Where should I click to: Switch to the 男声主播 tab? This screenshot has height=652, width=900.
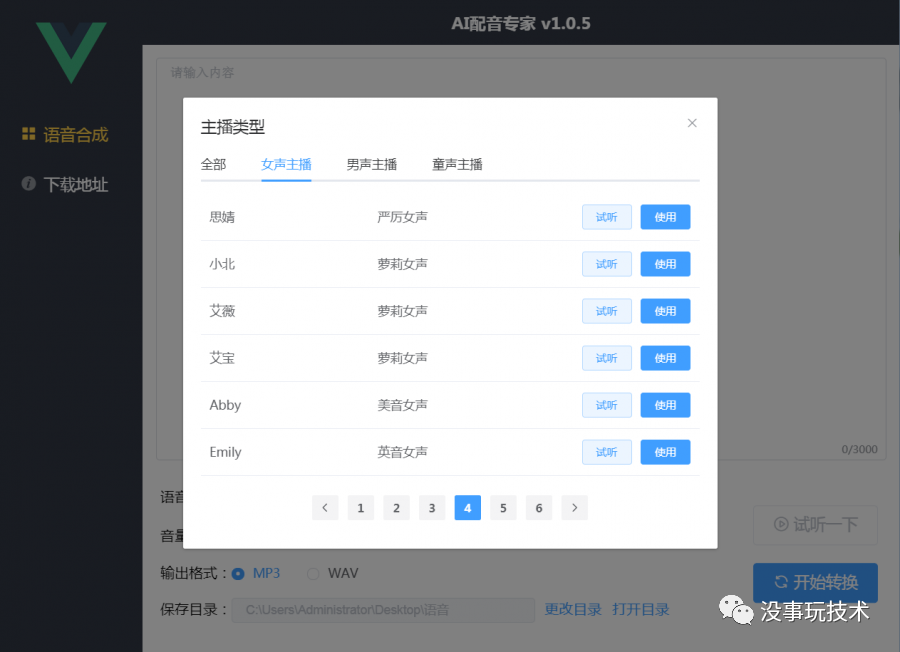(371, 165)
